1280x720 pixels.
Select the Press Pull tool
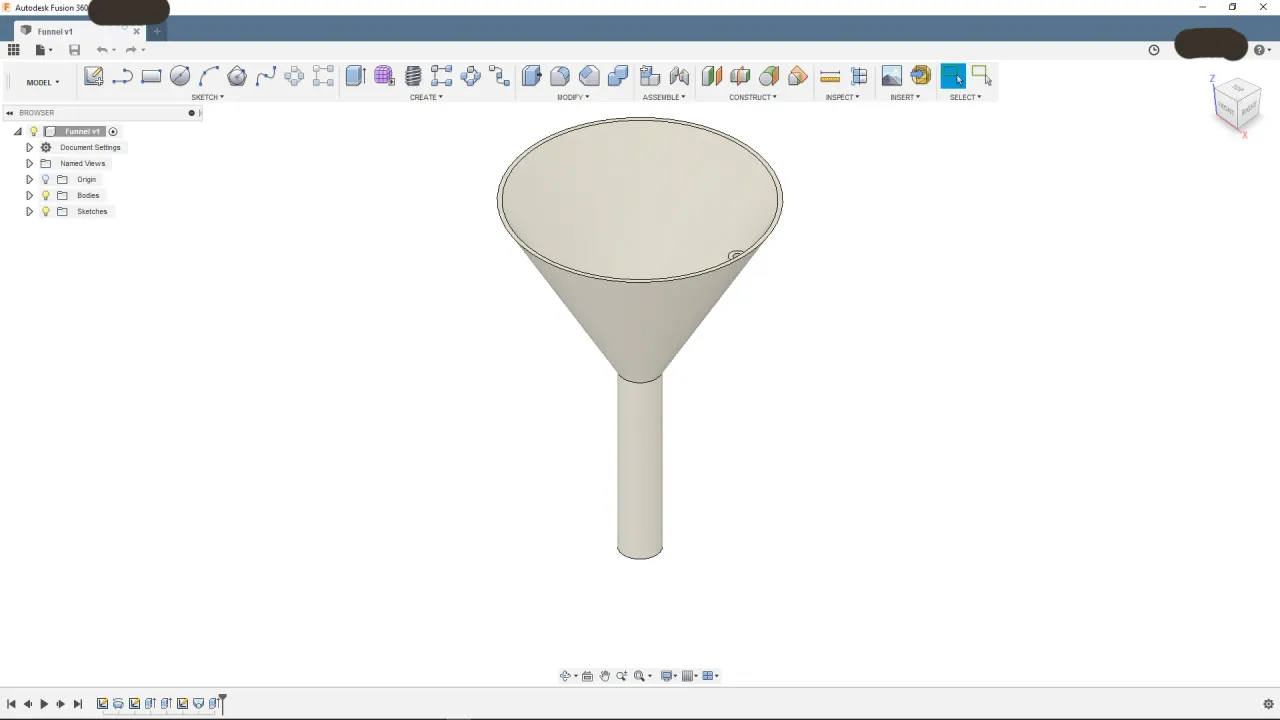point(531,76)
